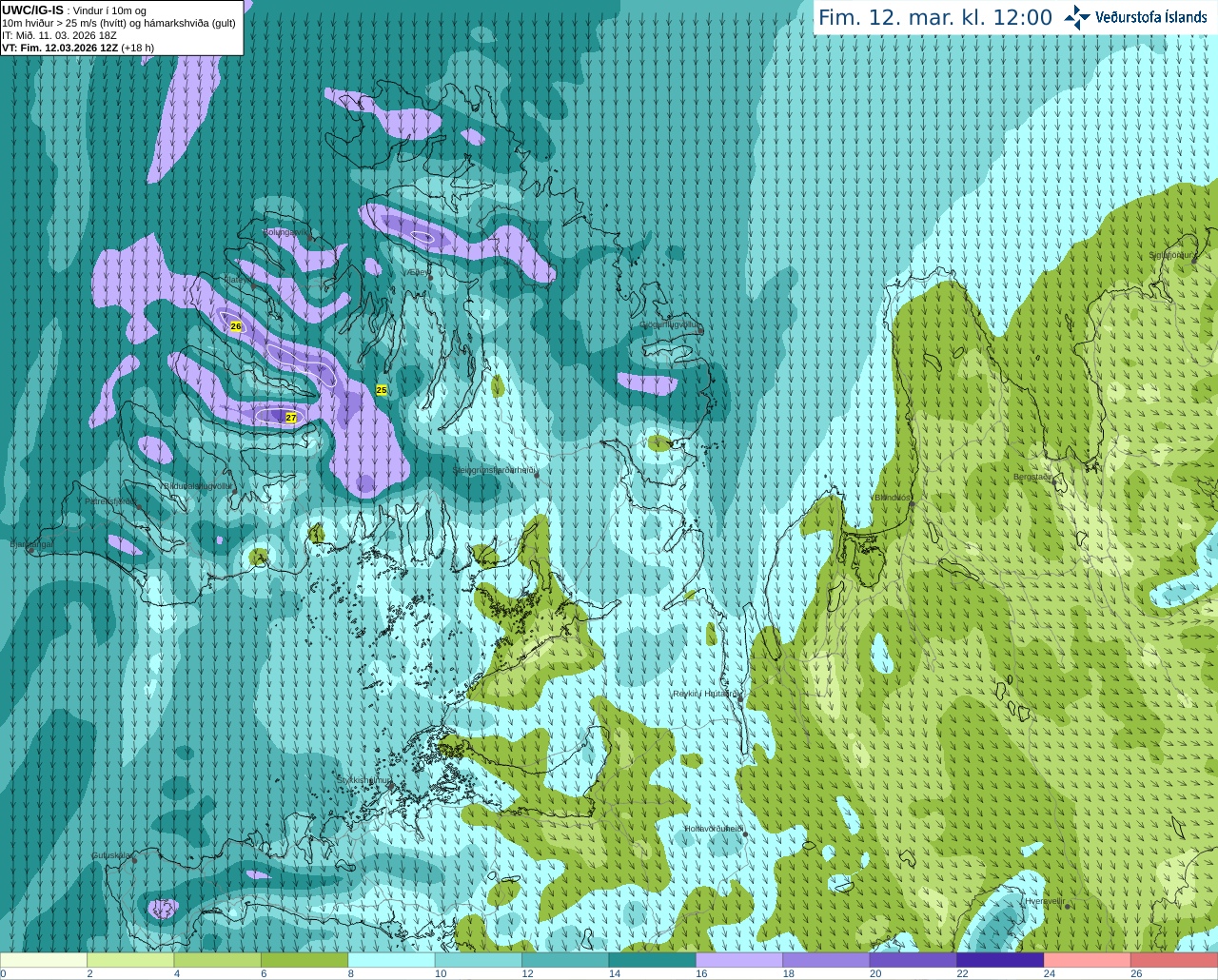Click the 10–12 m/s turquoise legend swatch
The image size is (1218, 980).
(479, 960)
